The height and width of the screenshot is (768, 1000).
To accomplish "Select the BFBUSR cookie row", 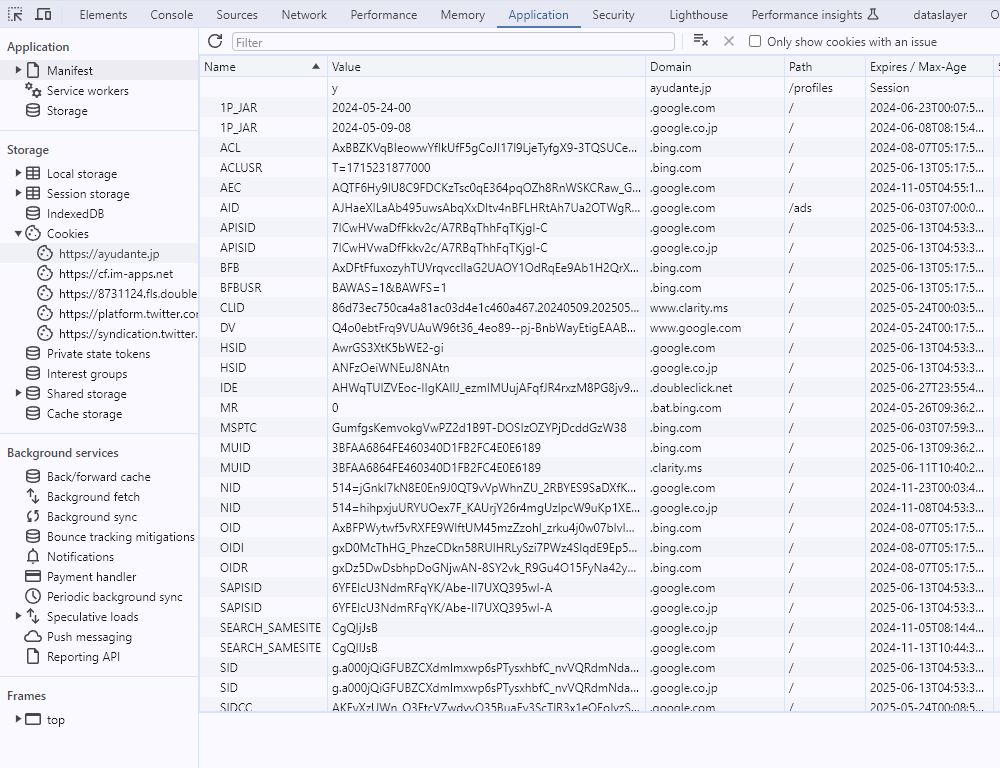I will [597, 288].
